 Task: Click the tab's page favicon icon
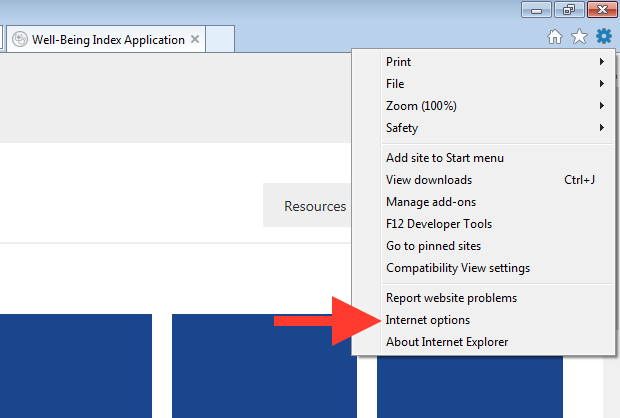click(x=20, y=39)
